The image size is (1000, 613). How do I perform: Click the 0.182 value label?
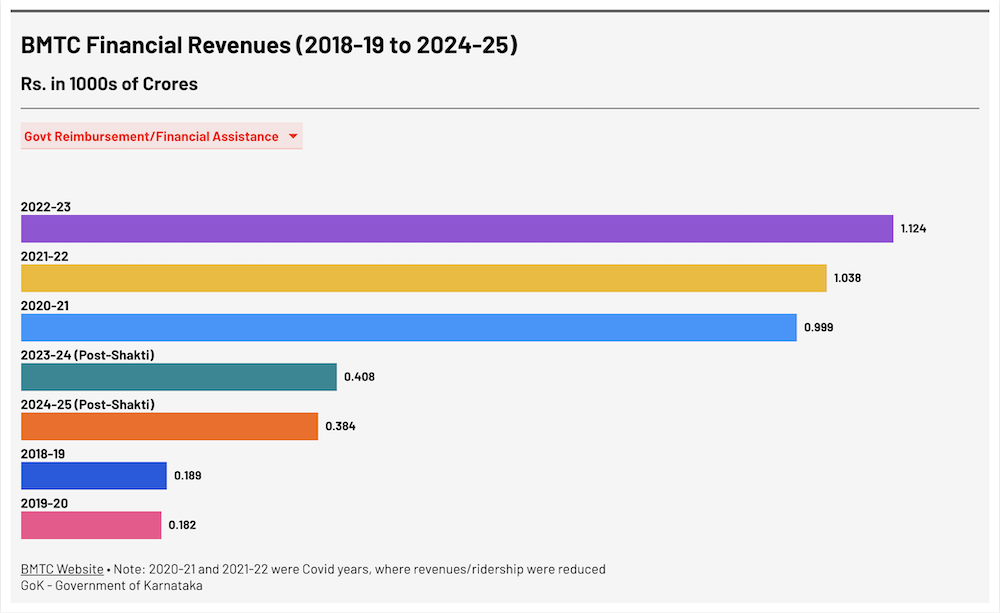(182, 525)
